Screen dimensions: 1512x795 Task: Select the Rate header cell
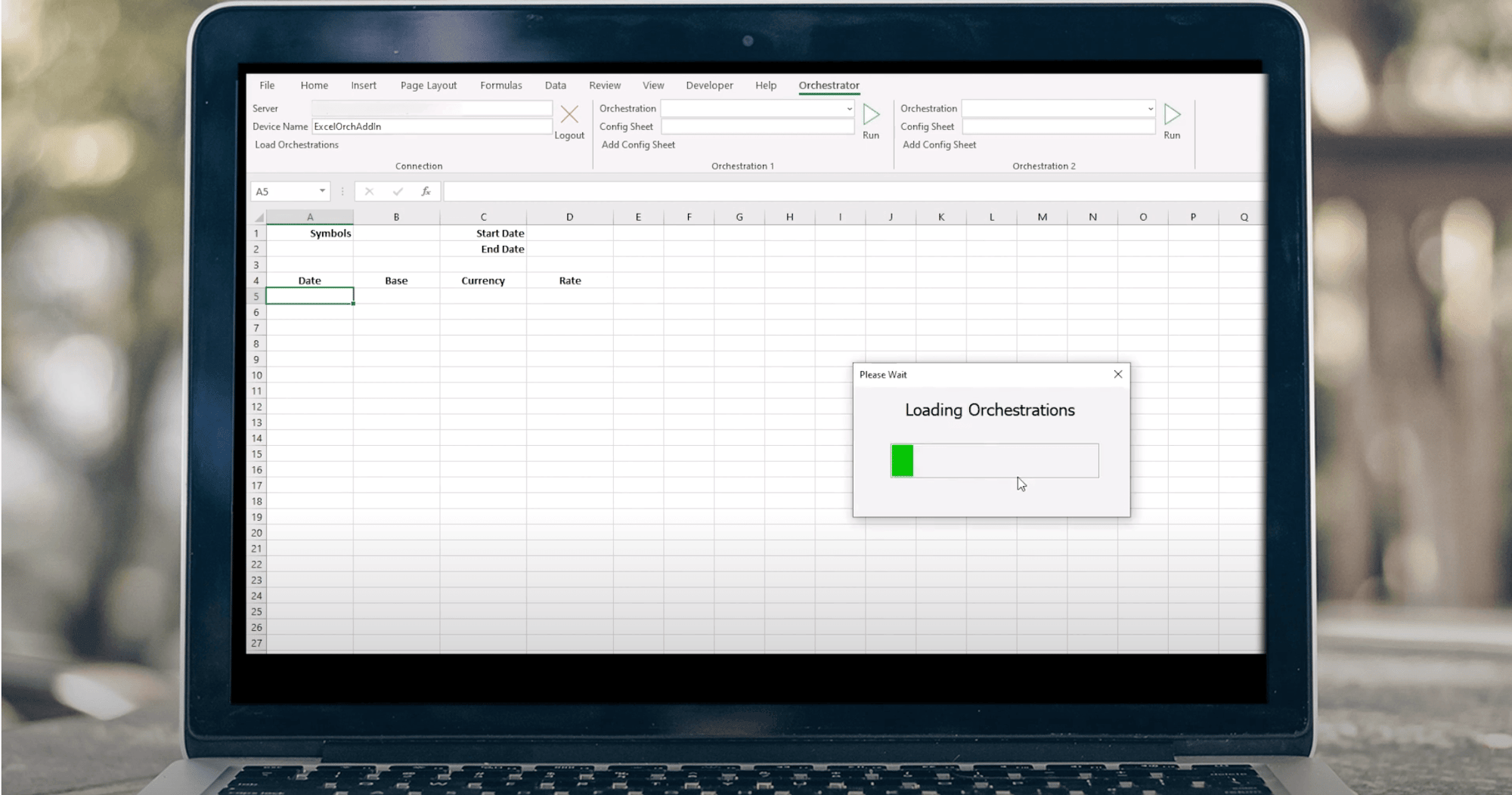(x=570, y=280)
